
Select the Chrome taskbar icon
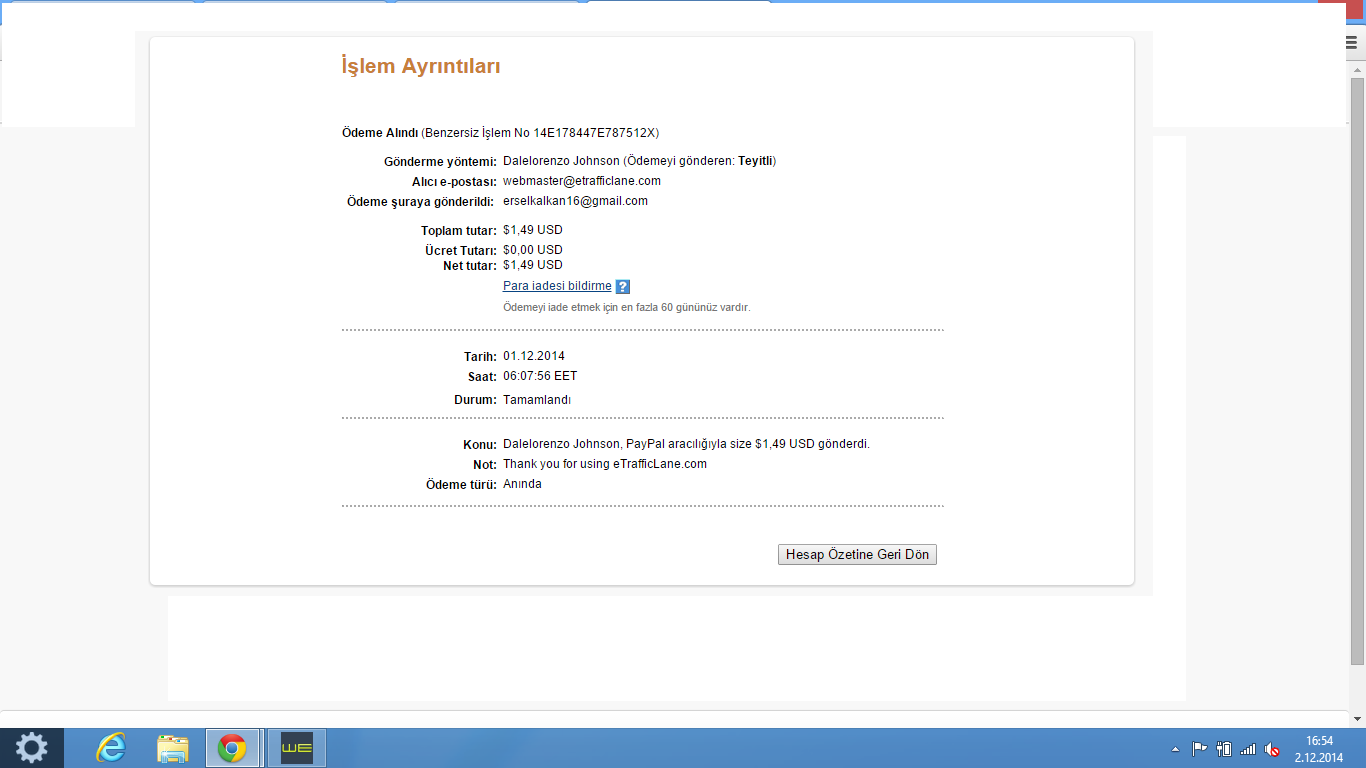click(233, 748)
